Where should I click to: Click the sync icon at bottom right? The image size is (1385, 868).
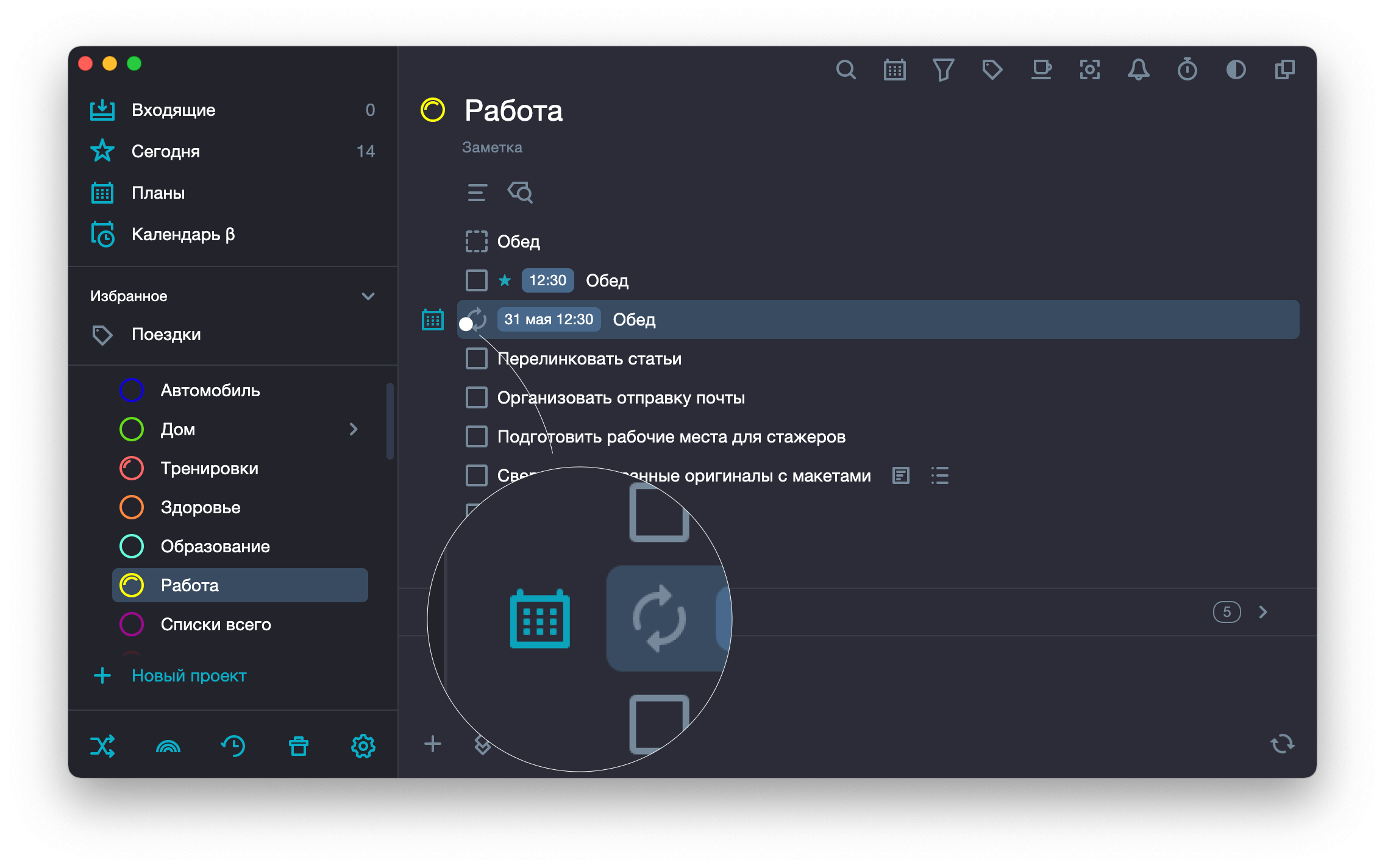[x=1282, y=744]
